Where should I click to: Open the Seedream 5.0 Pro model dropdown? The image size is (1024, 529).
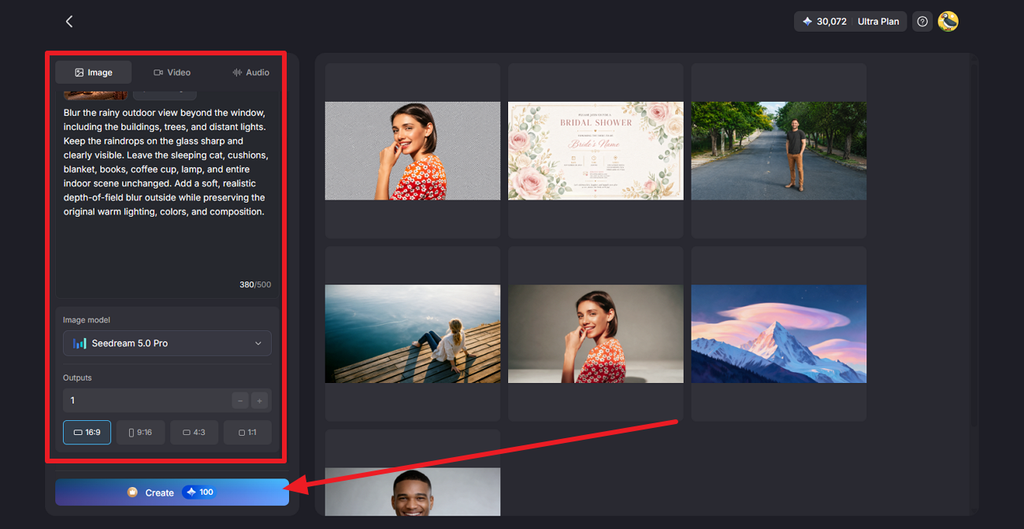click(x=167, y=343)
